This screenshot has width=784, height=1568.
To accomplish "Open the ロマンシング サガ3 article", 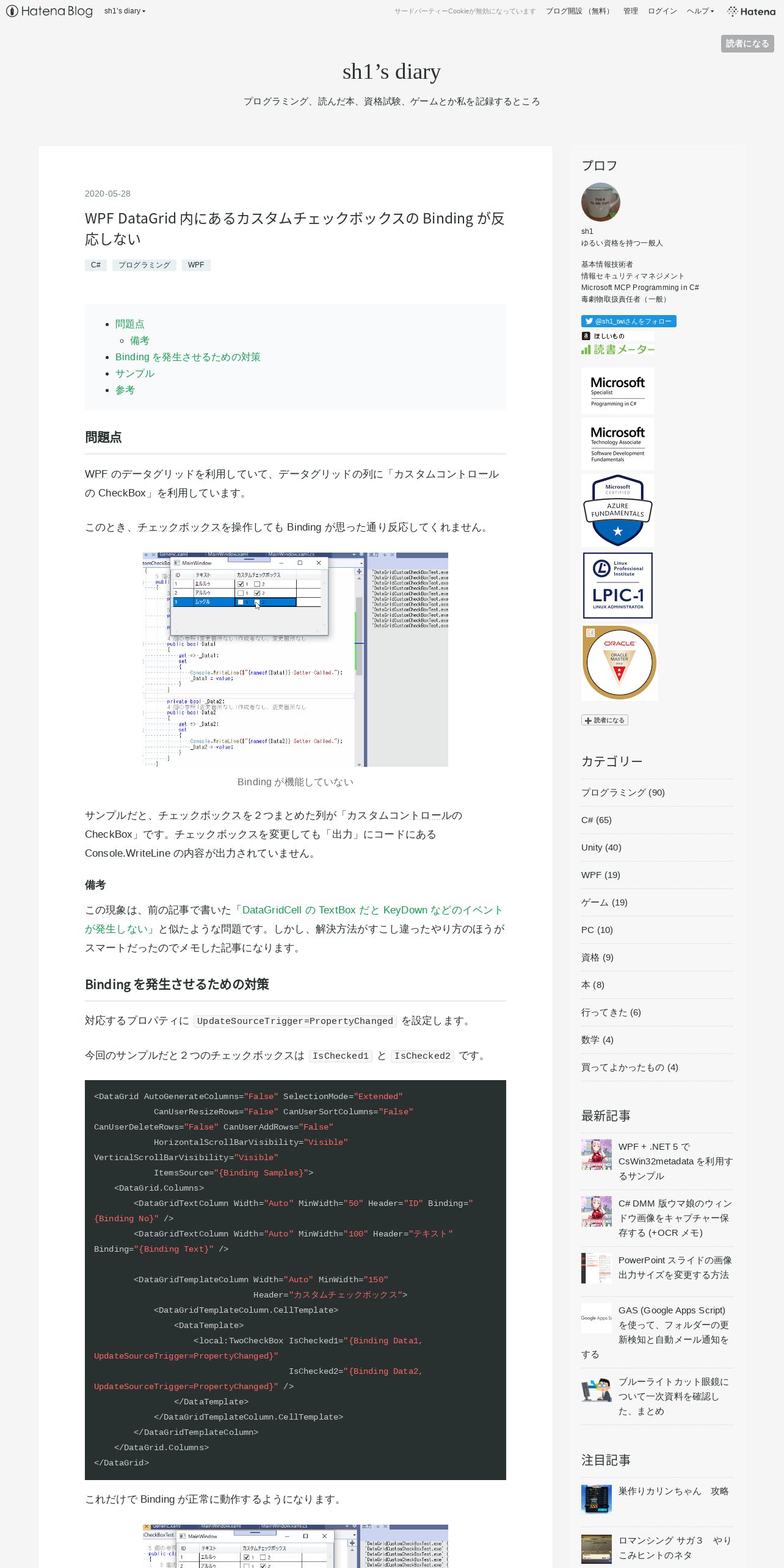I will (675, 1548).
